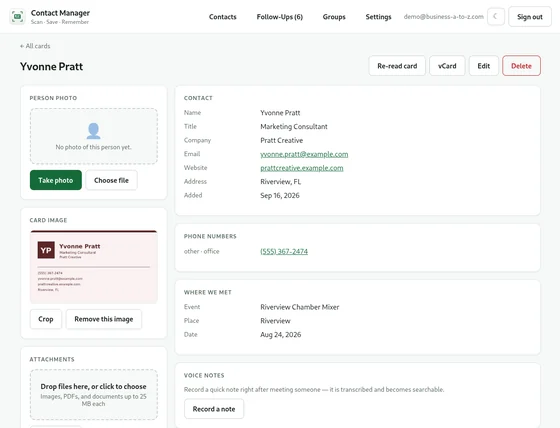The image size is (560, 428).
Task: Click the Sign out button
Action: tap(530, 17)
